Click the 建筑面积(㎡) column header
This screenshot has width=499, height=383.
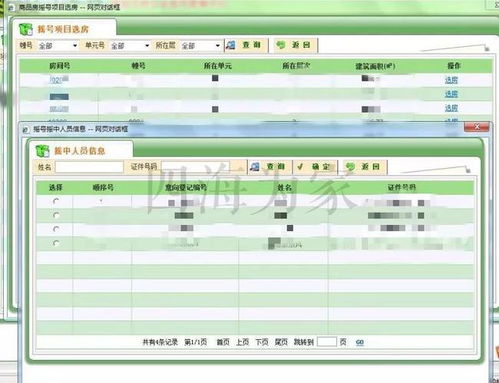point(375,66)
